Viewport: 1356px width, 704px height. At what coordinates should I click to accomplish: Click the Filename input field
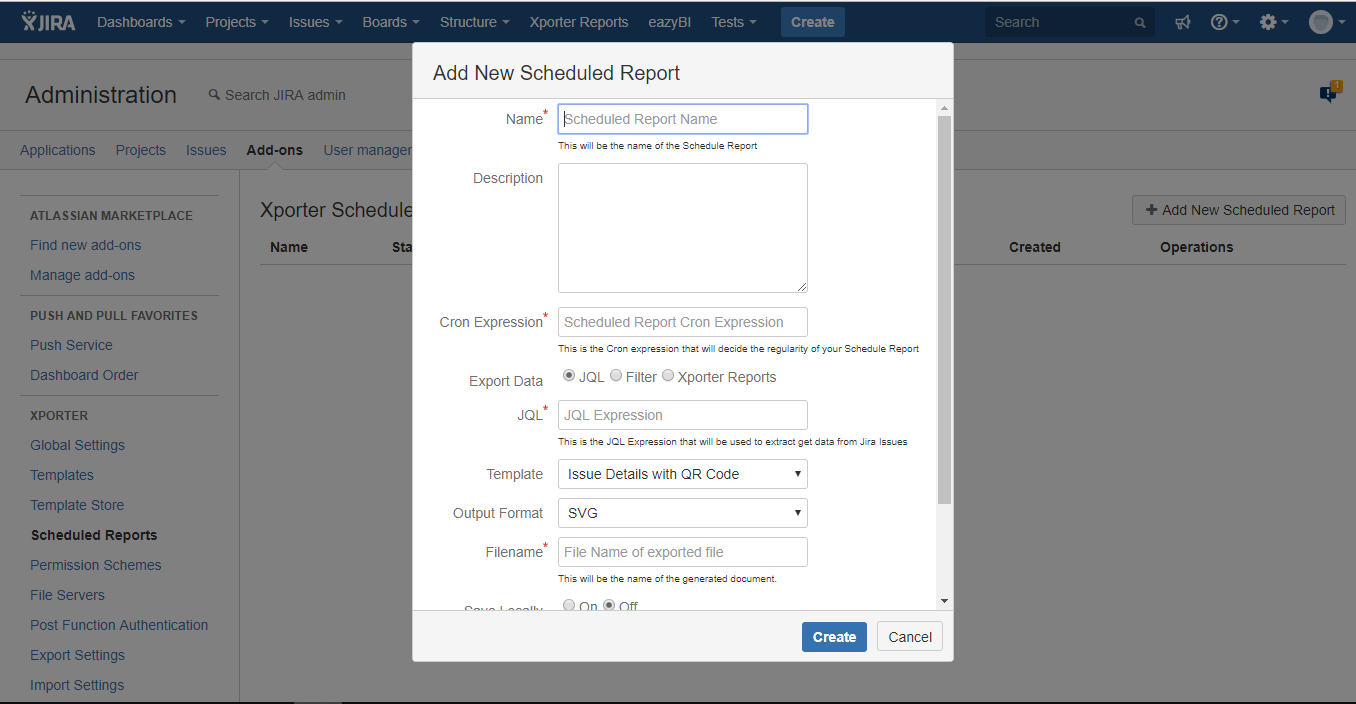(x=682, y=552)
